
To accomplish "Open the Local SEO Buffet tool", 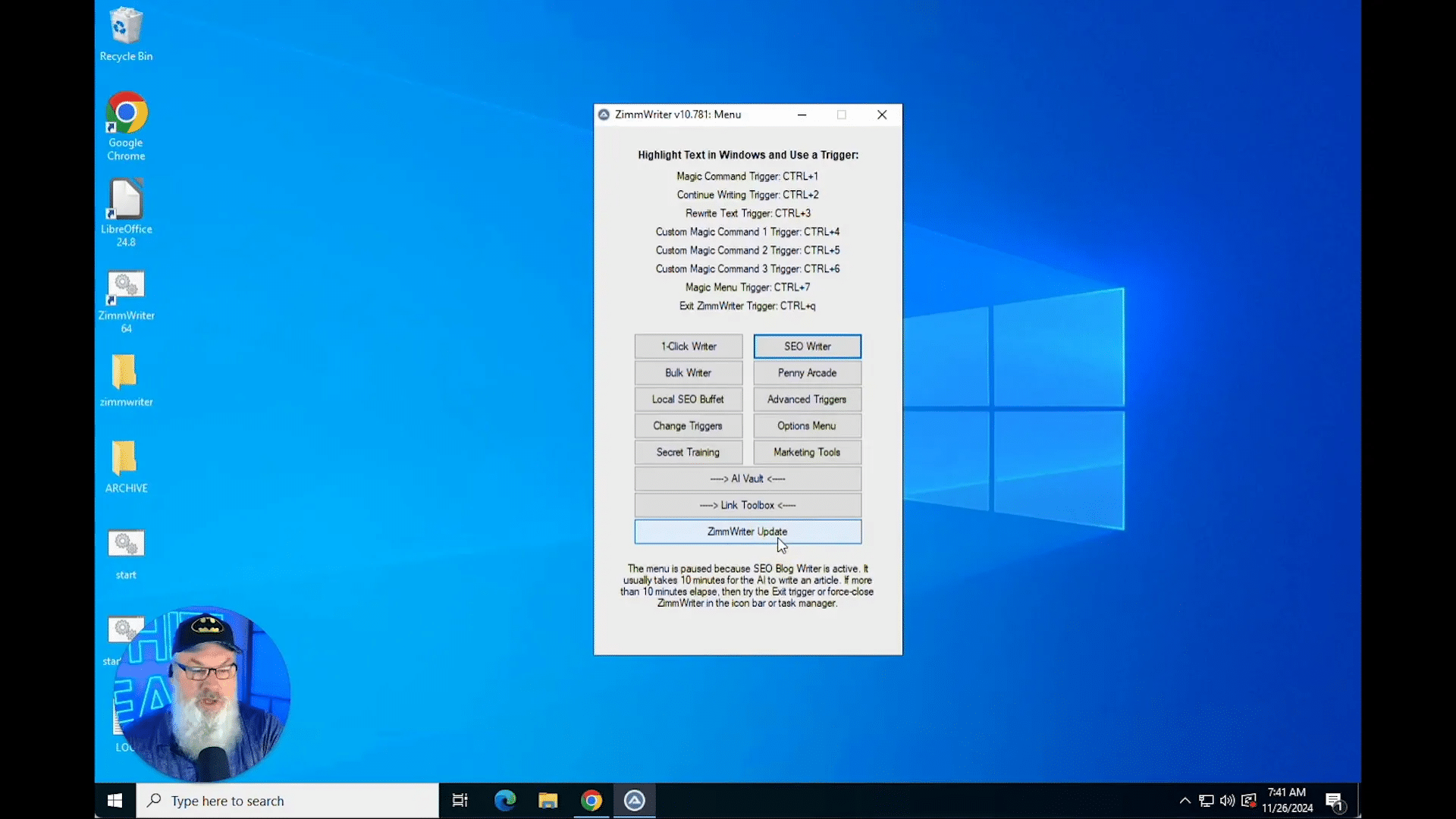I will (x=688, y=399).
